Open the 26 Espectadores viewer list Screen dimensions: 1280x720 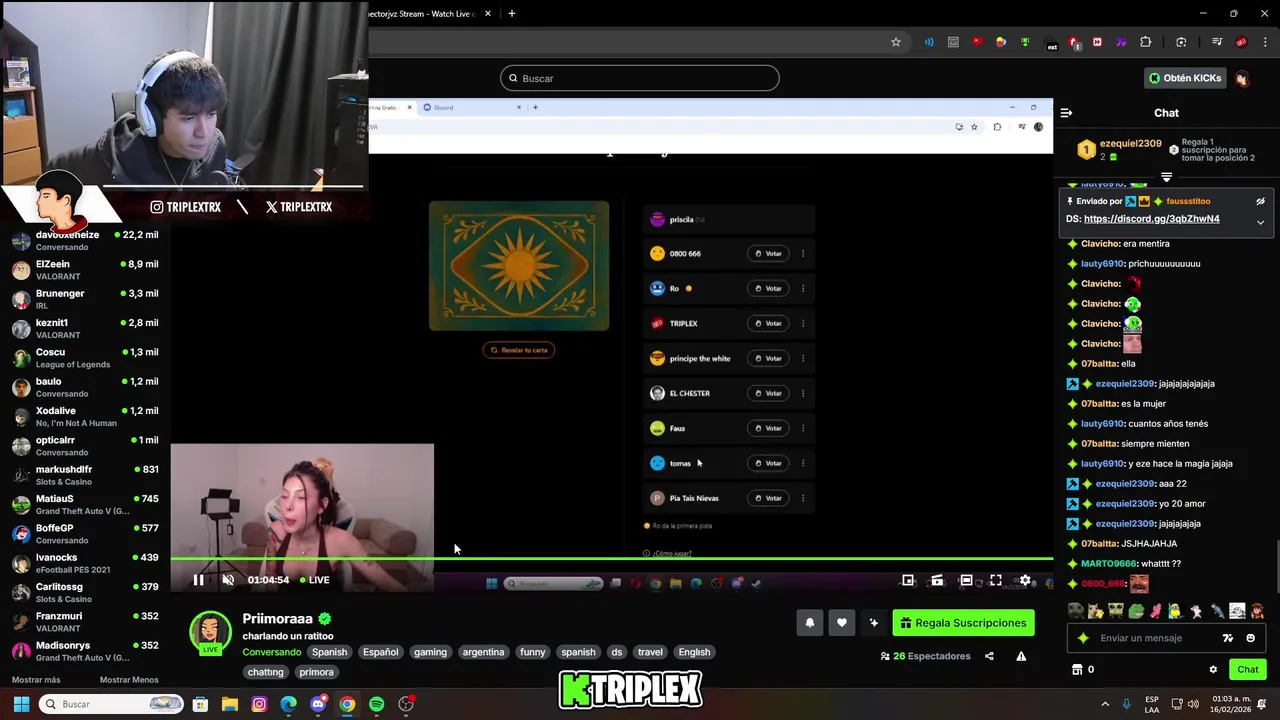[925, 656]
